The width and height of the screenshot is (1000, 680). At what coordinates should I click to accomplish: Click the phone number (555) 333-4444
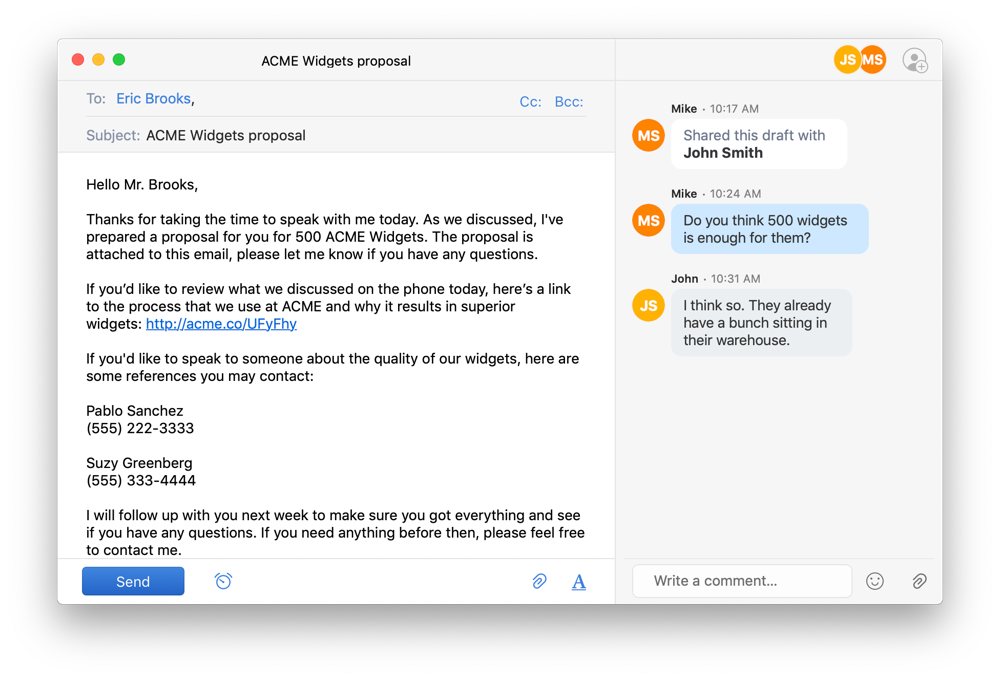(141, 480)
